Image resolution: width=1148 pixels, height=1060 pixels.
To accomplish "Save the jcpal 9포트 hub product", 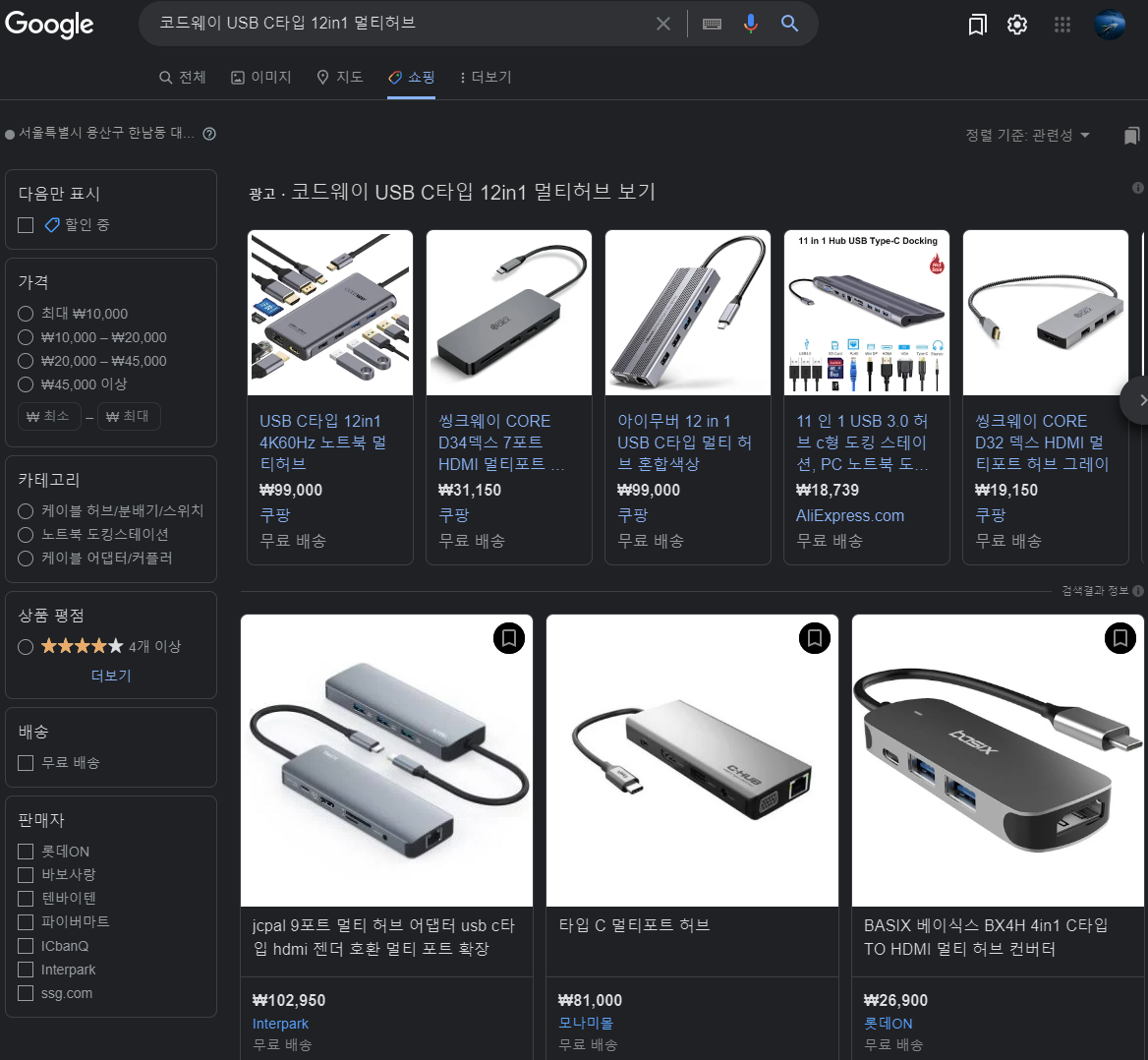I will coord(509,638).
